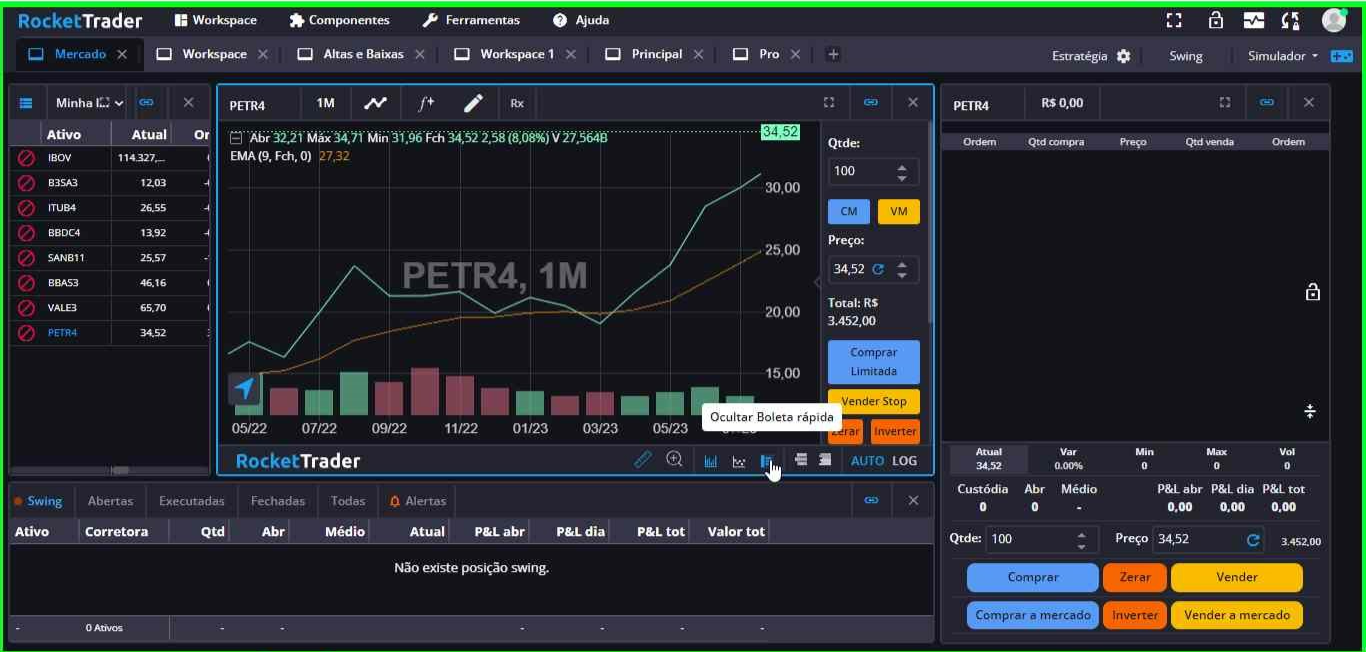Add a new workspace tab with plus icon
The height and width of the screenshot is (652, 1366).
tap(833, 54)
